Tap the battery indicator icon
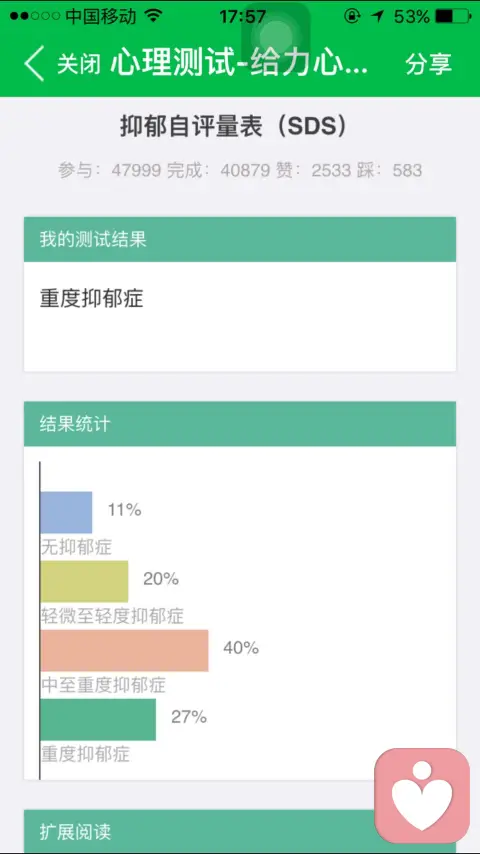 [453, 16]
